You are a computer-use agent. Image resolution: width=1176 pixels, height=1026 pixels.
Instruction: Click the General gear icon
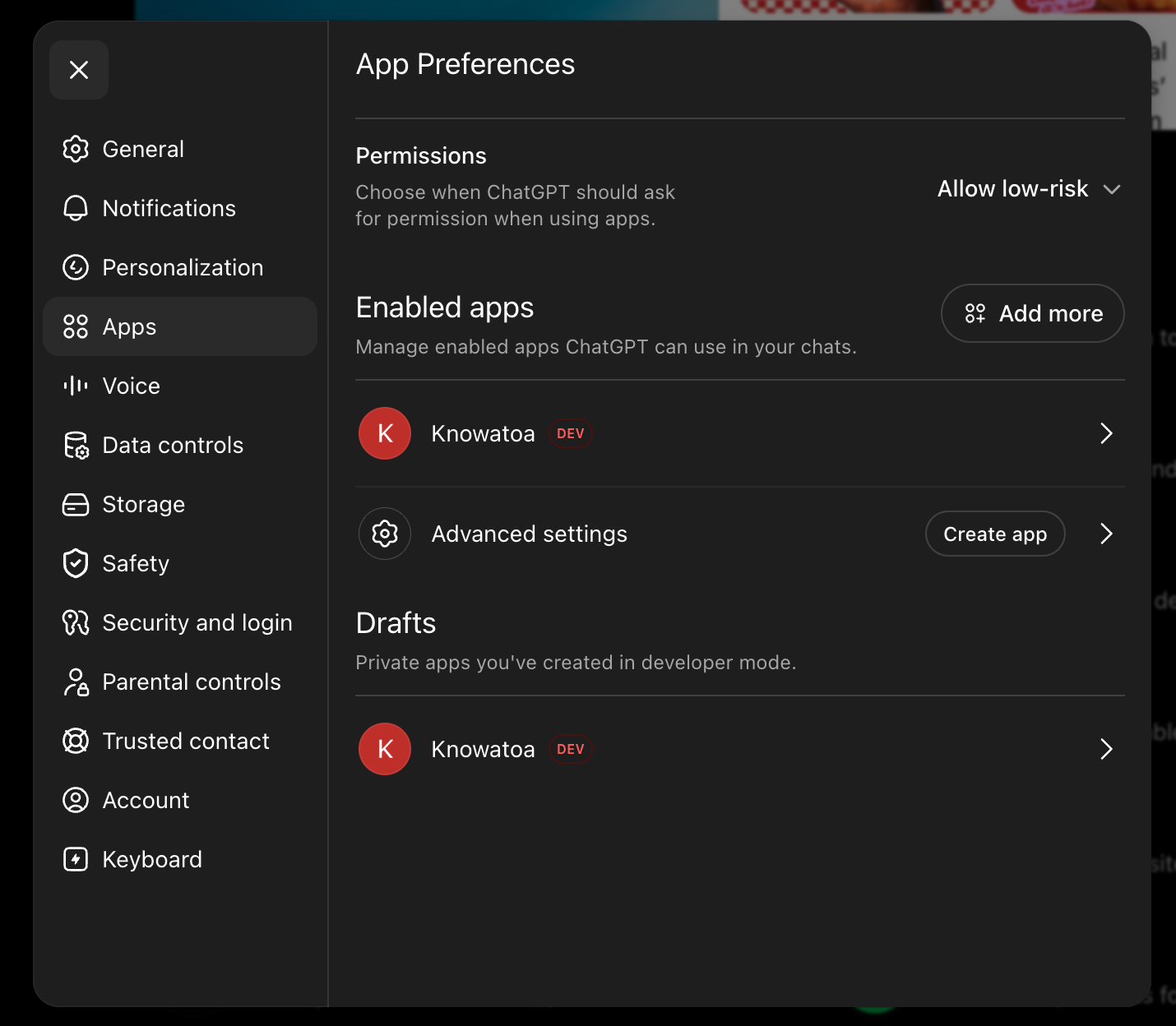pyautogui.click(x=76, y=149)
